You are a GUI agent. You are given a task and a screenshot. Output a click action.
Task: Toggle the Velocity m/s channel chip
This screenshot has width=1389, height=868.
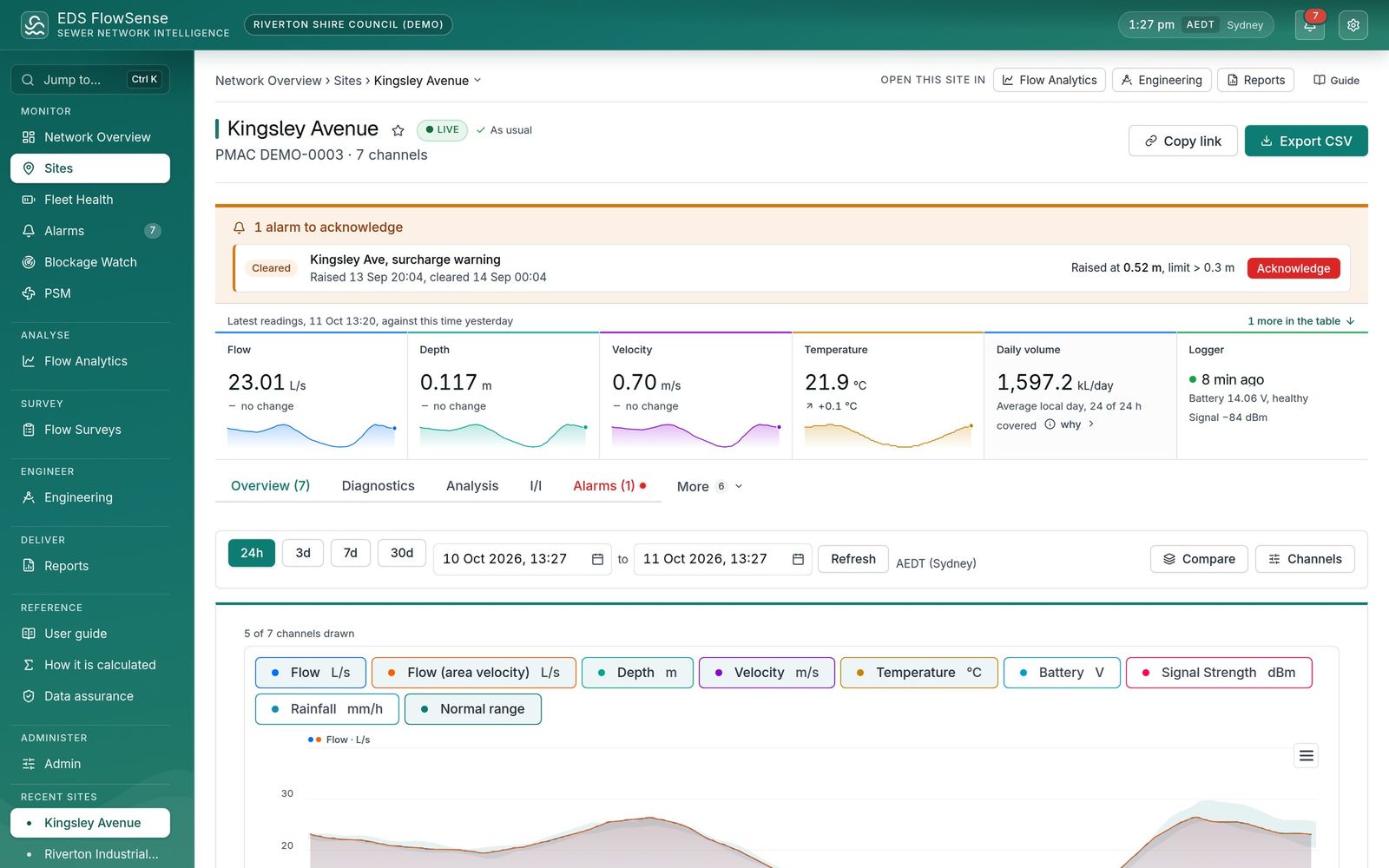pos(767,673)
